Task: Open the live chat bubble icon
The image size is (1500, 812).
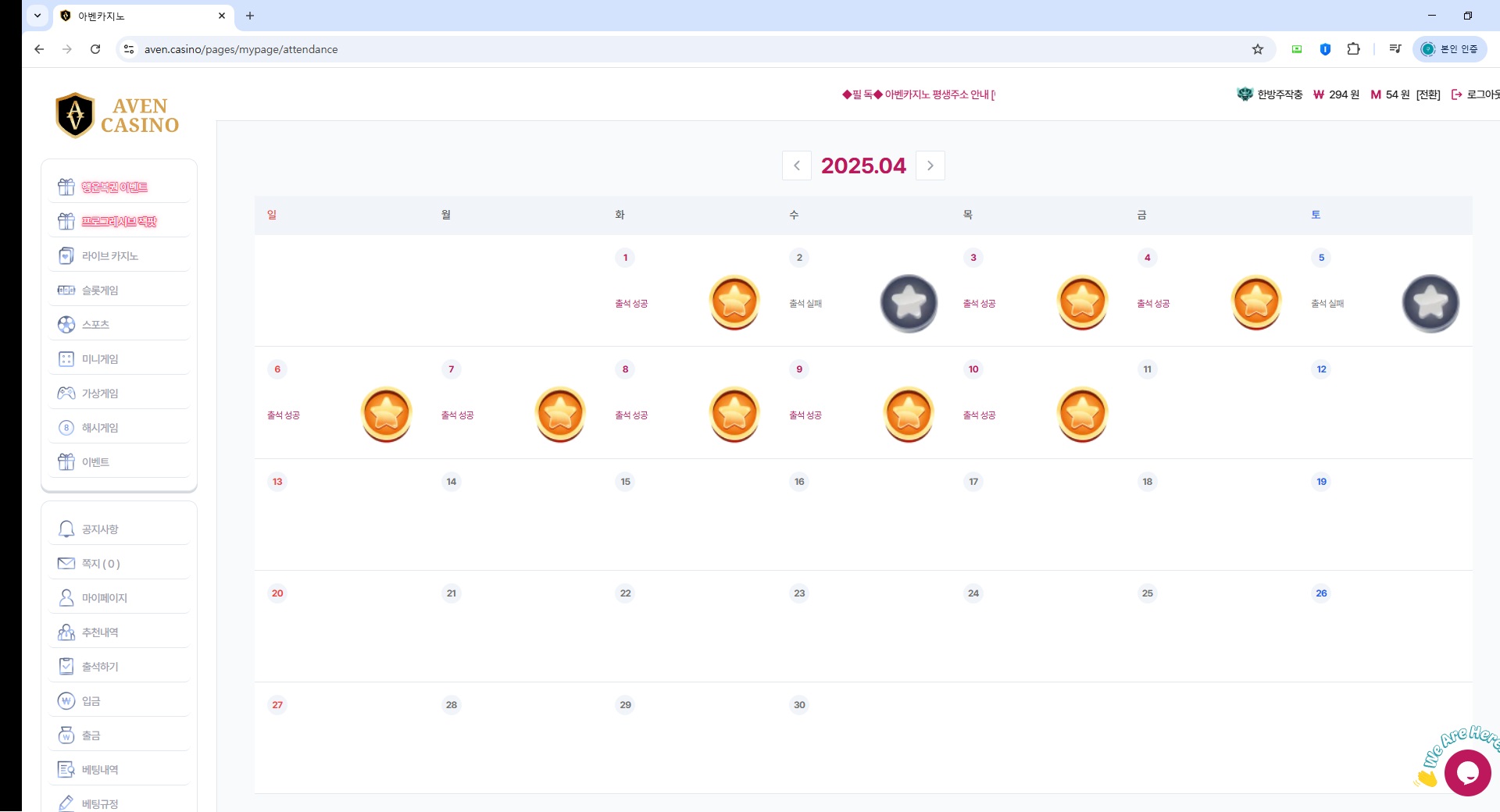Action: [1467, 772]
